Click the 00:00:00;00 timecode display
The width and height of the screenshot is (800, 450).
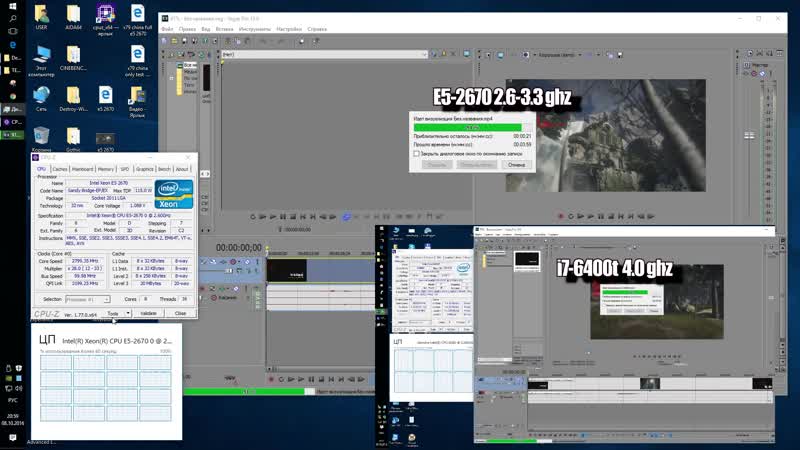pos(238,247)
